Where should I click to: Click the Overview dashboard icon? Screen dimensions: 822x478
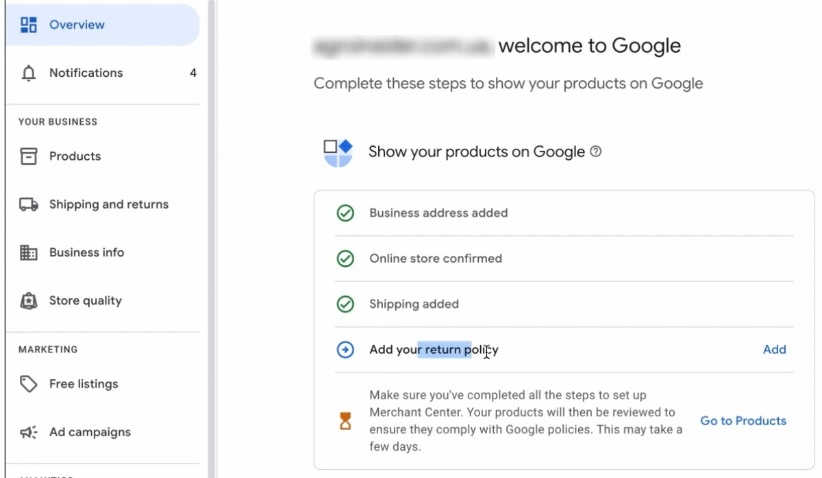(29, 24)
